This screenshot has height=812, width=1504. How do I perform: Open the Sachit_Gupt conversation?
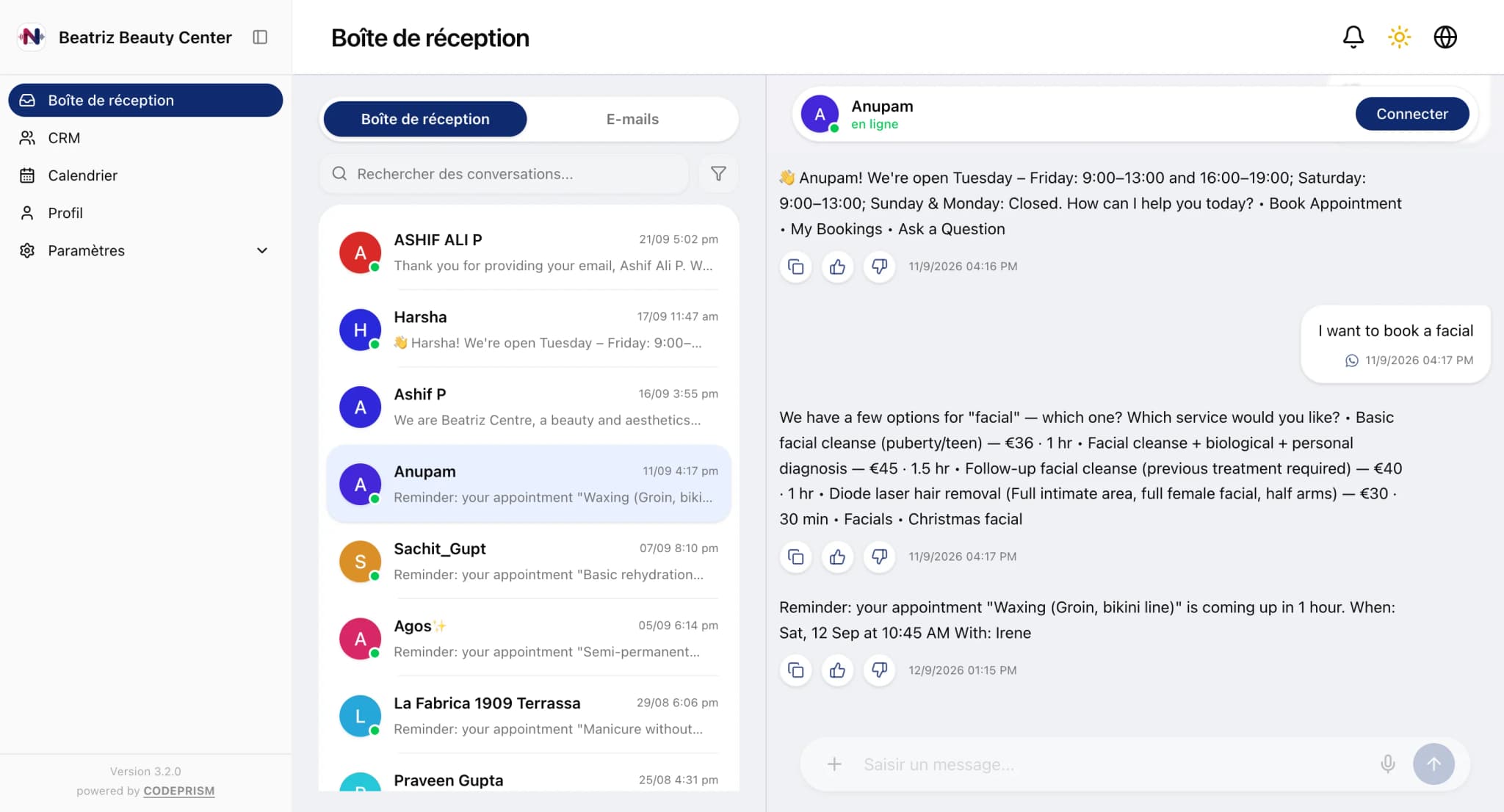pos(529,562)
